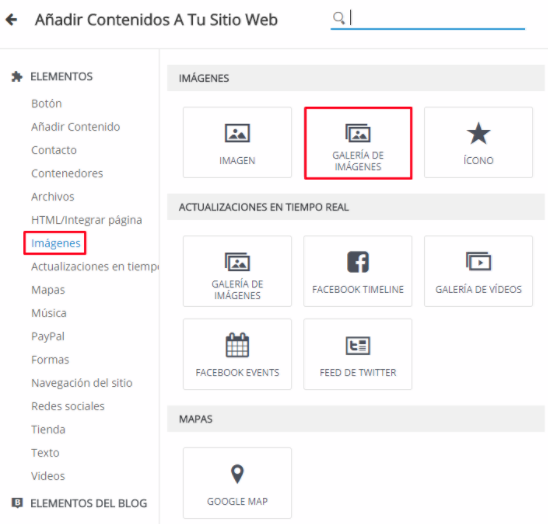Add the Ícono star element
The image size is (548, 524).
[x=478, y=143]
